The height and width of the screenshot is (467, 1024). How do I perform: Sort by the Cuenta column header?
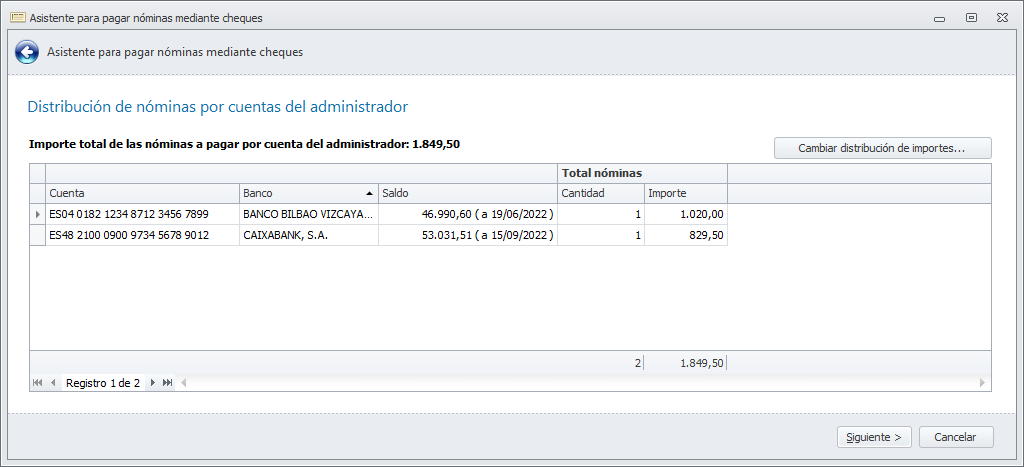tap(142, 193)
